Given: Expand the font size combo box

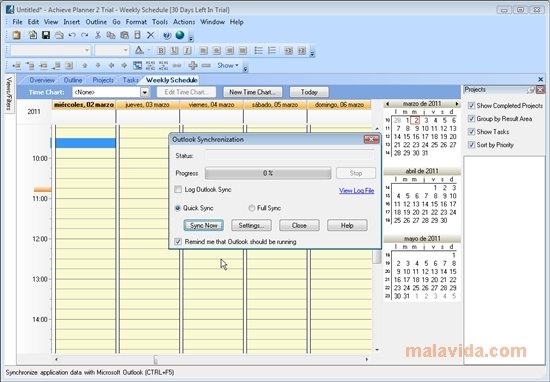Looking at the screenshot, I should [x=126, y=51].
